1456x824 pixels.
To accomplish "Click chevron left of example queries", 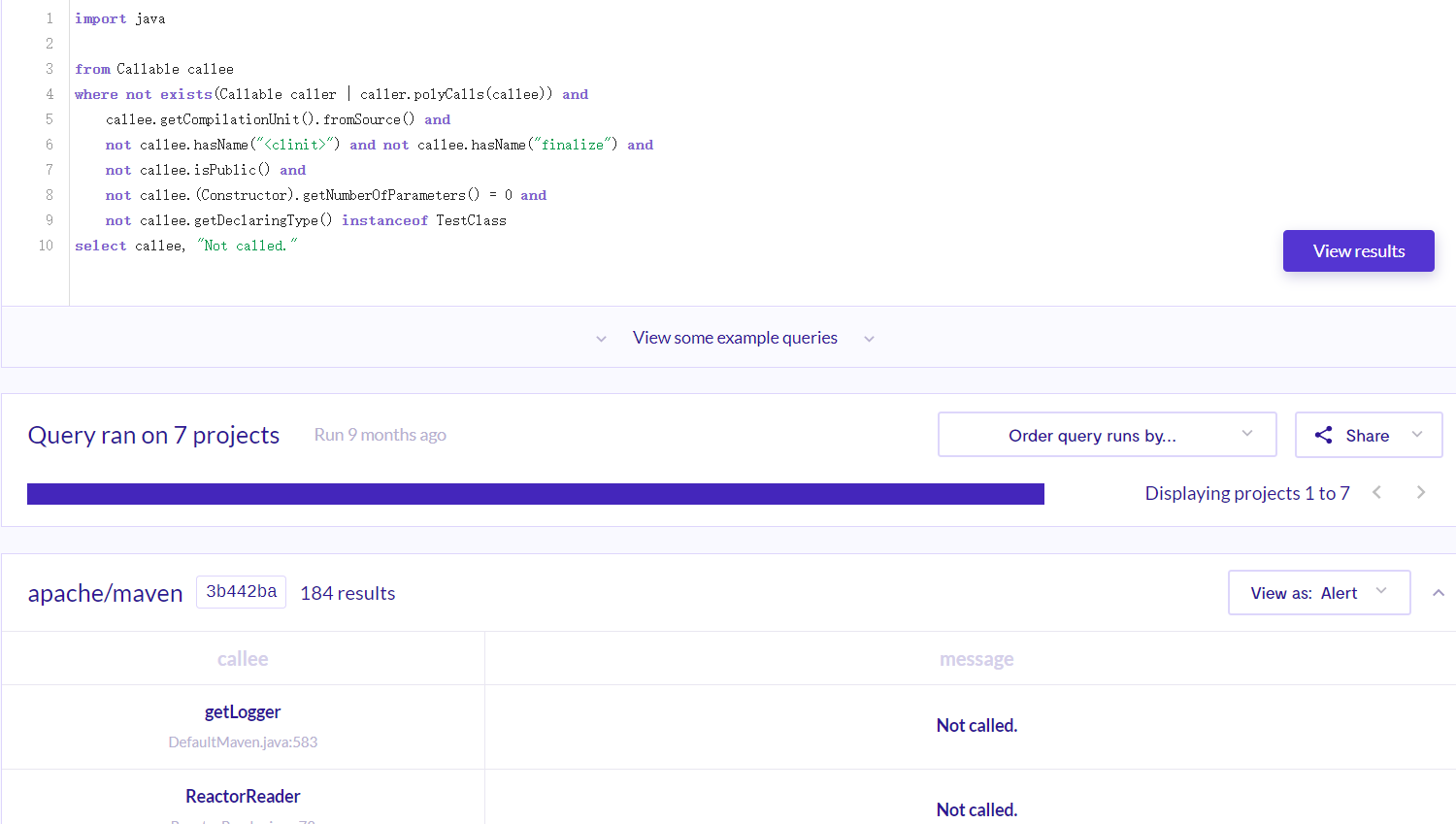I will tap(601, 339).
